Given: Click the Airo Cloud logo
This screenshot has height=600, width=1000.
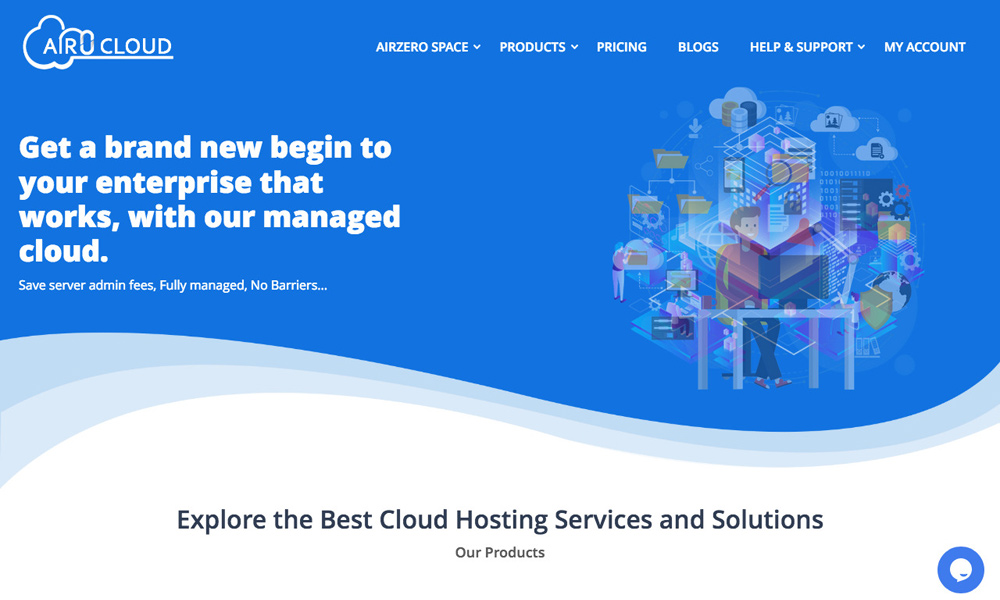Looking at the screenshot, I should coord(98,43).
